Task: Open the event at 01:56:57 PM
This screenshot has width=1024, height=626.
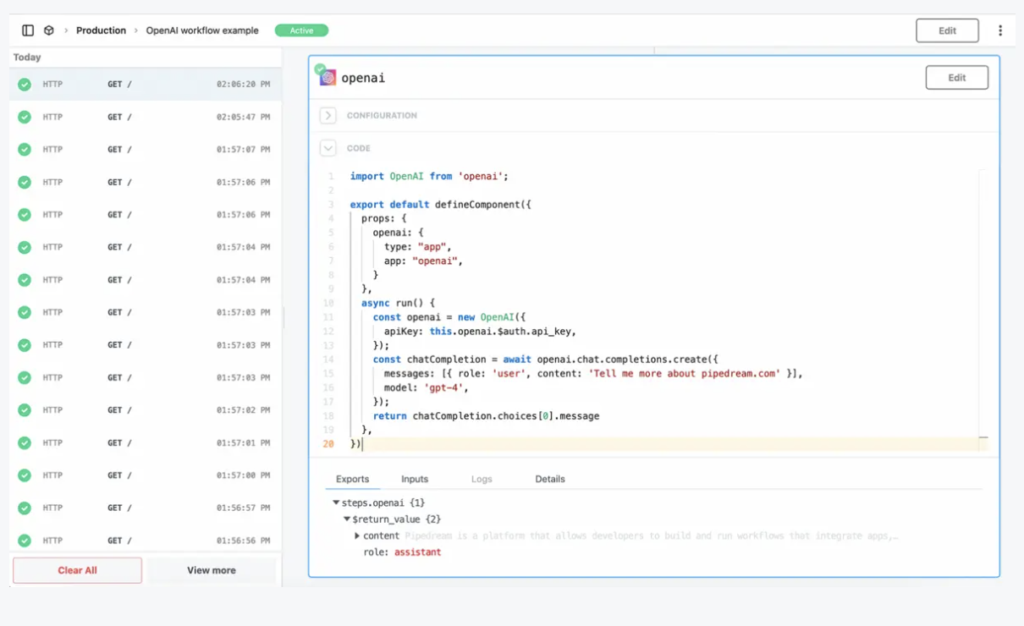Action: pos(146,508)
